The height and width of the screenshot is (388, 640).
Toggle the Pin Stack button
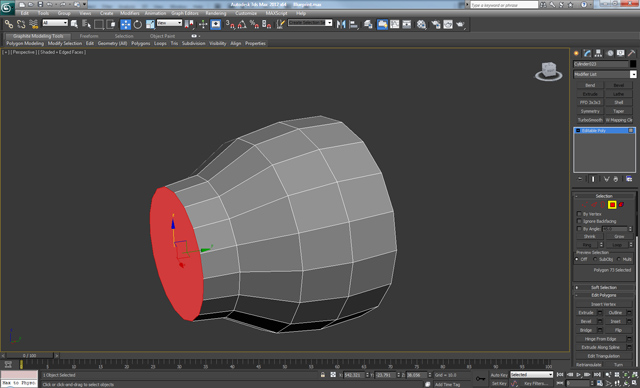coord(580,179)
